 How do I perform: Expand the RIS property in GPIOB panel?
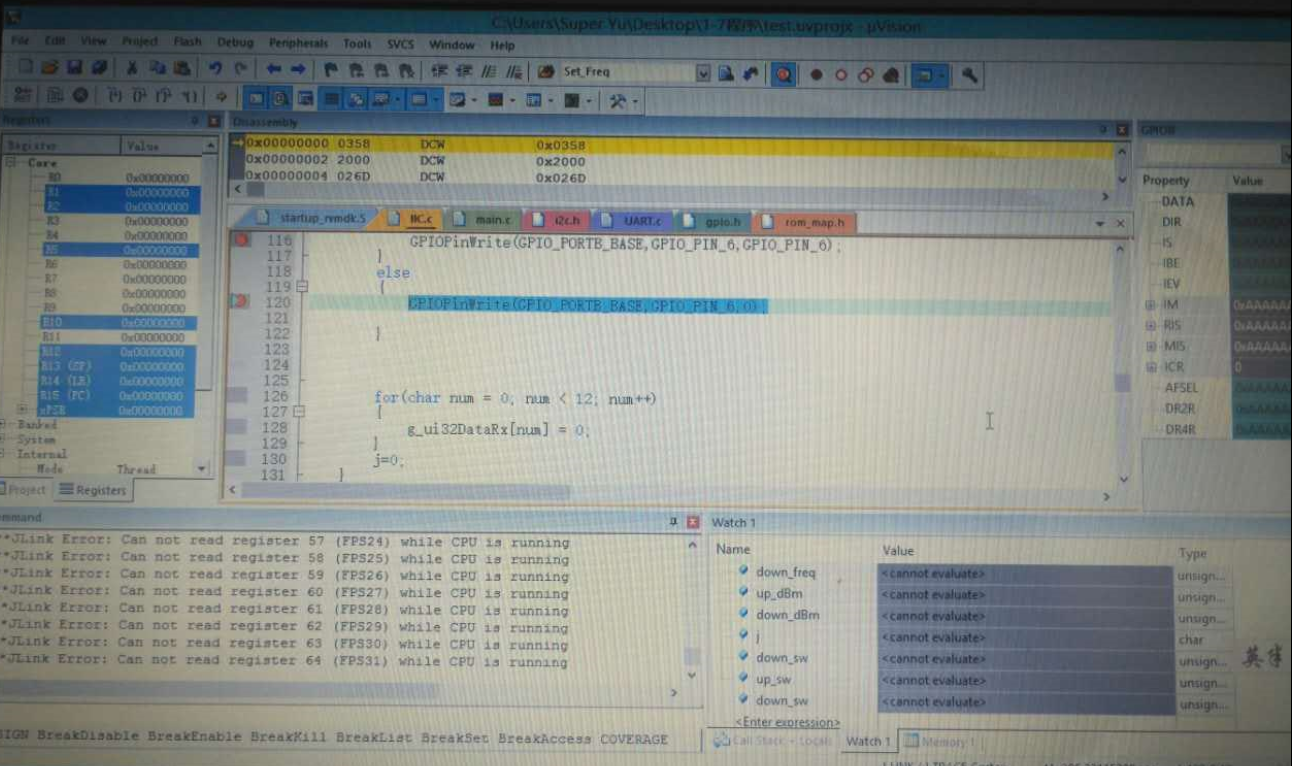click(x=1150, y=325)
